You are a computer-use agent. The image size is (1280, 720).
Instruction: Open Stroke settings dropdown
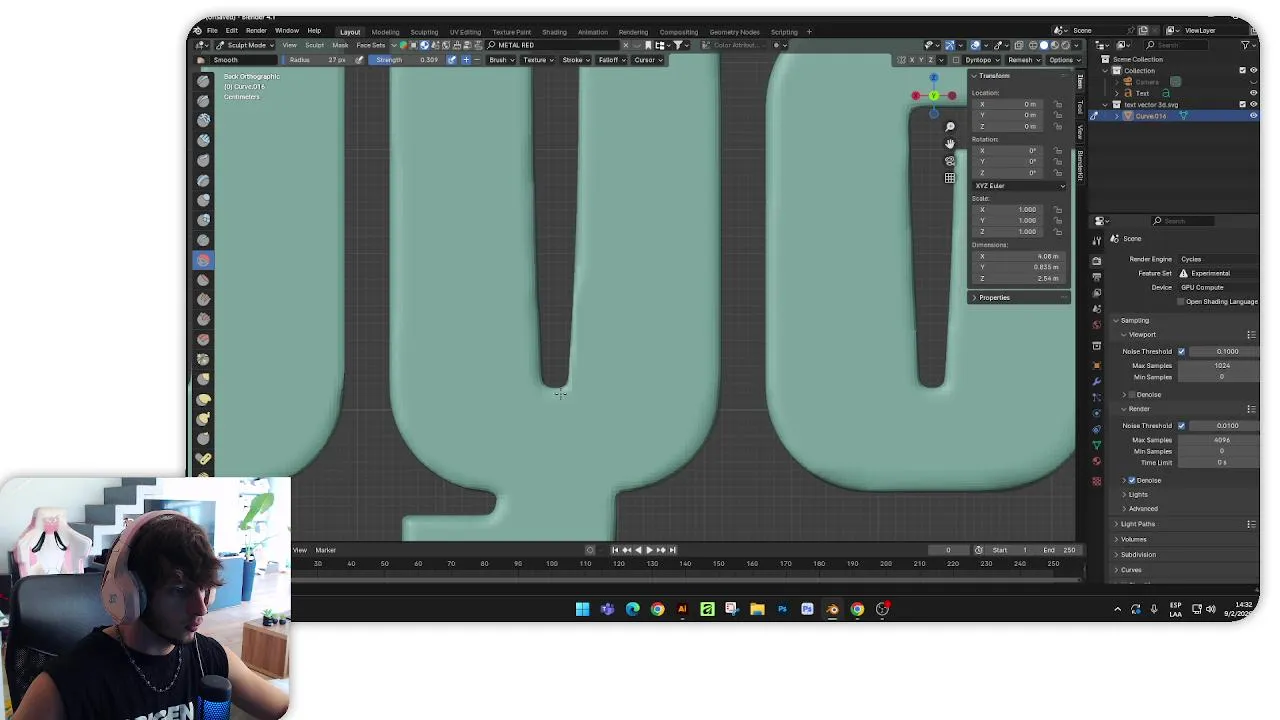[575, 60]
